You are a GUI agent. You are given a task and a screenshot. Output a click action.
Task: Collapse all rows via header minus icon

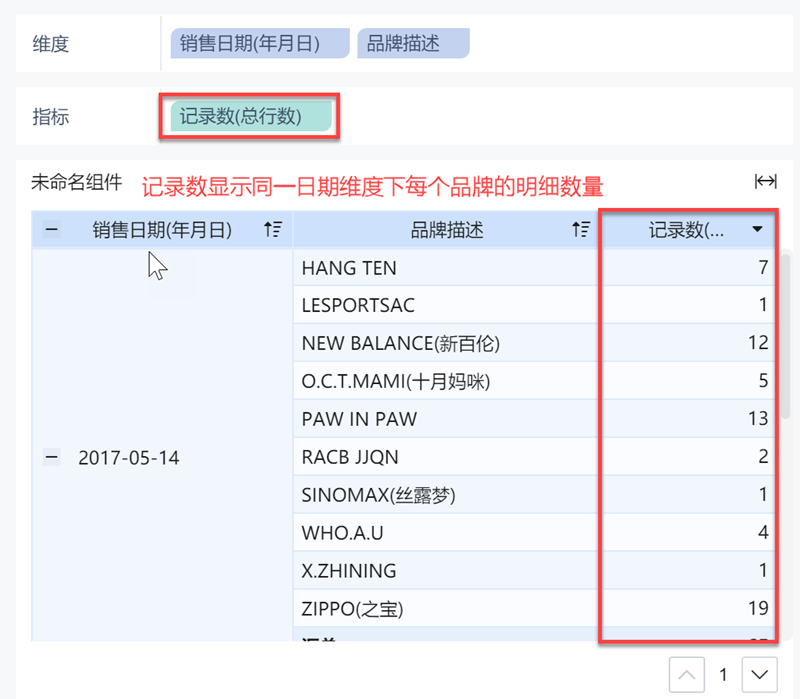51,230
